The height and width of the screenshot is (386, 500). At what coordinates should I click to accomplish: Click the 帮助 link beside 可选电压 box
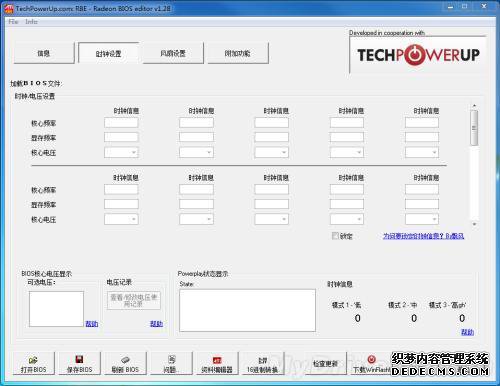(92, 323)
